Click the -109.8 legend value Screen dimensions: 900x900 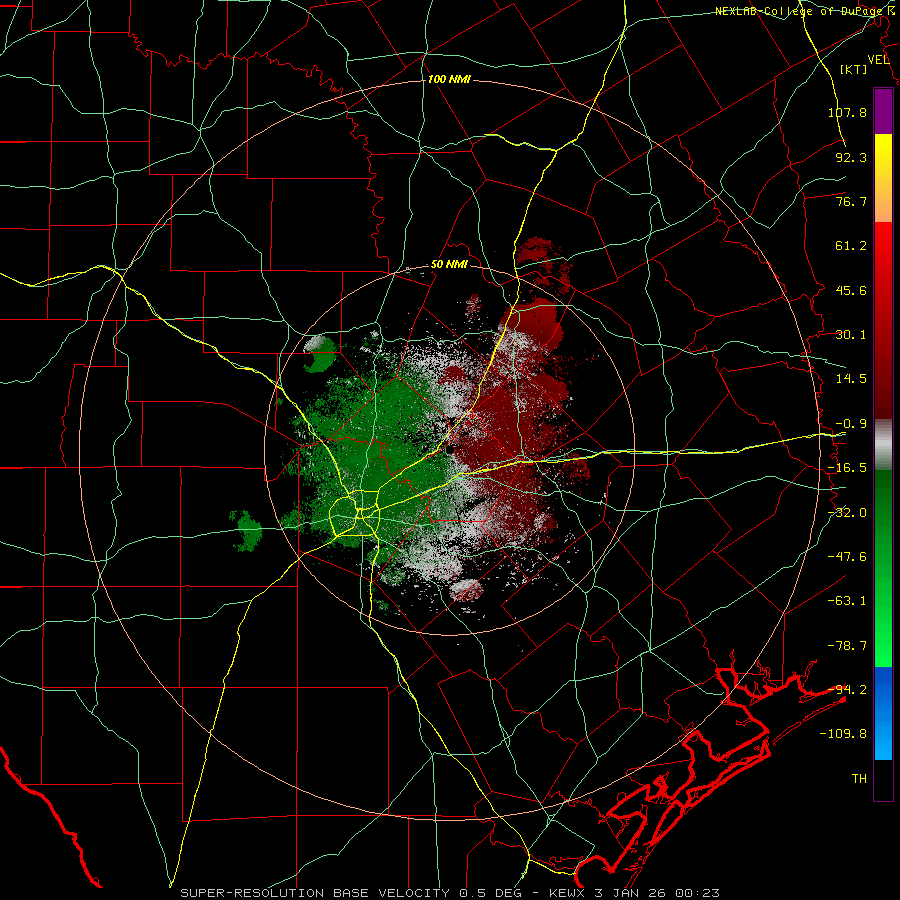click(x=843, y=734)
